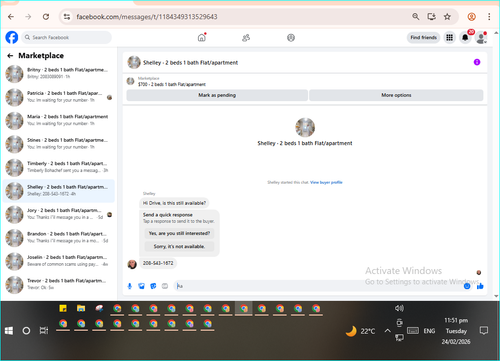Open the notifications bell icon
The width and height of the screenshot is (500, 361).
point(465,38)
